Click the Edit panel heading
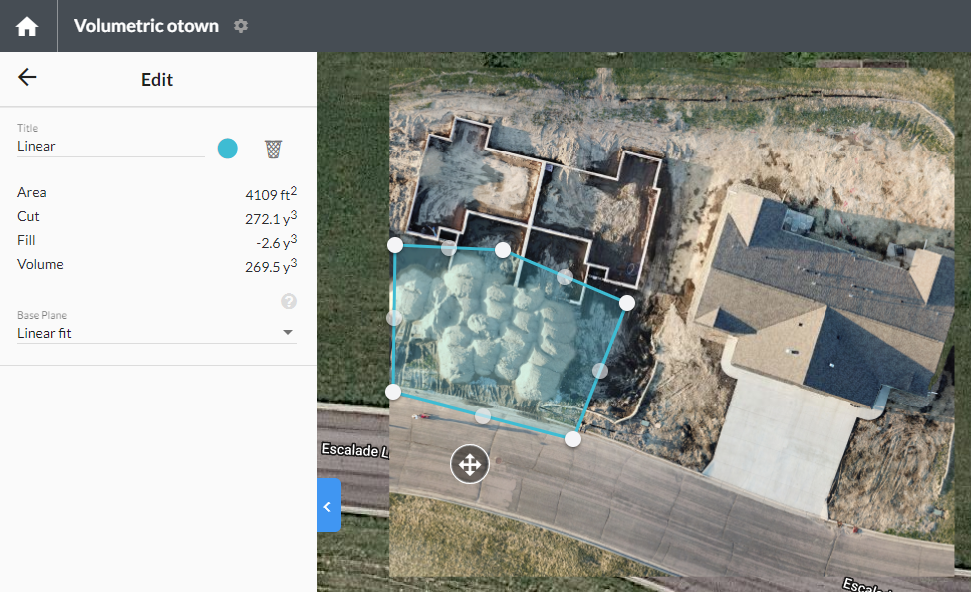971x592 pixels. coord(157,80)
